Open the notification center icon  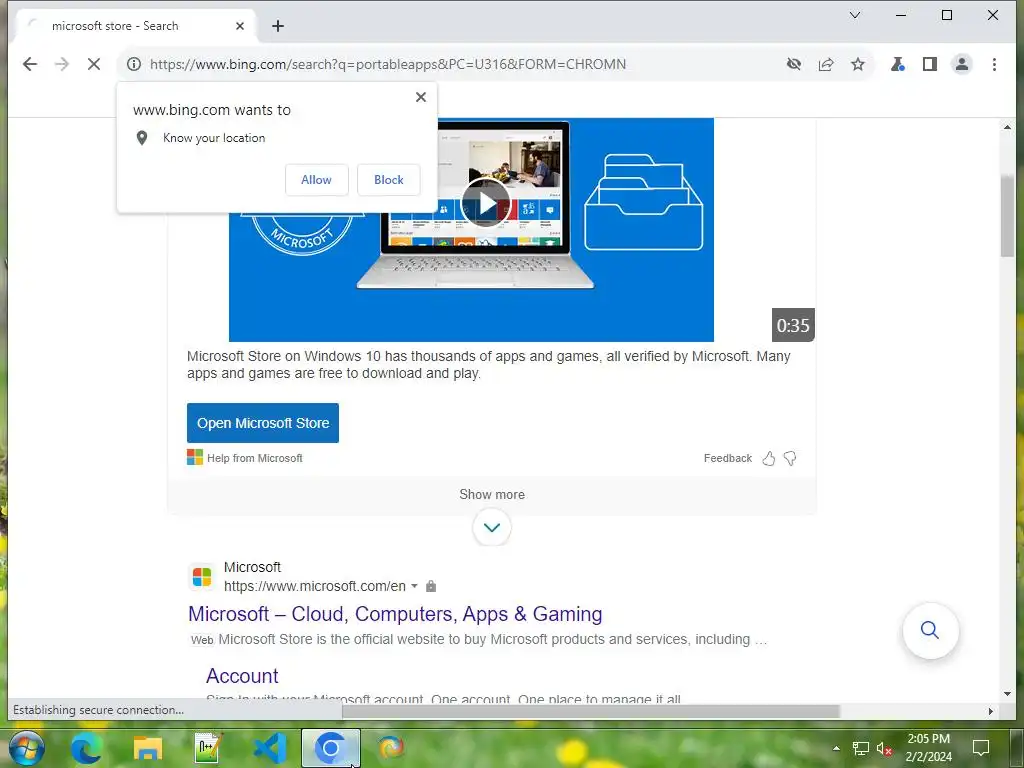click(x=980, y=748)
